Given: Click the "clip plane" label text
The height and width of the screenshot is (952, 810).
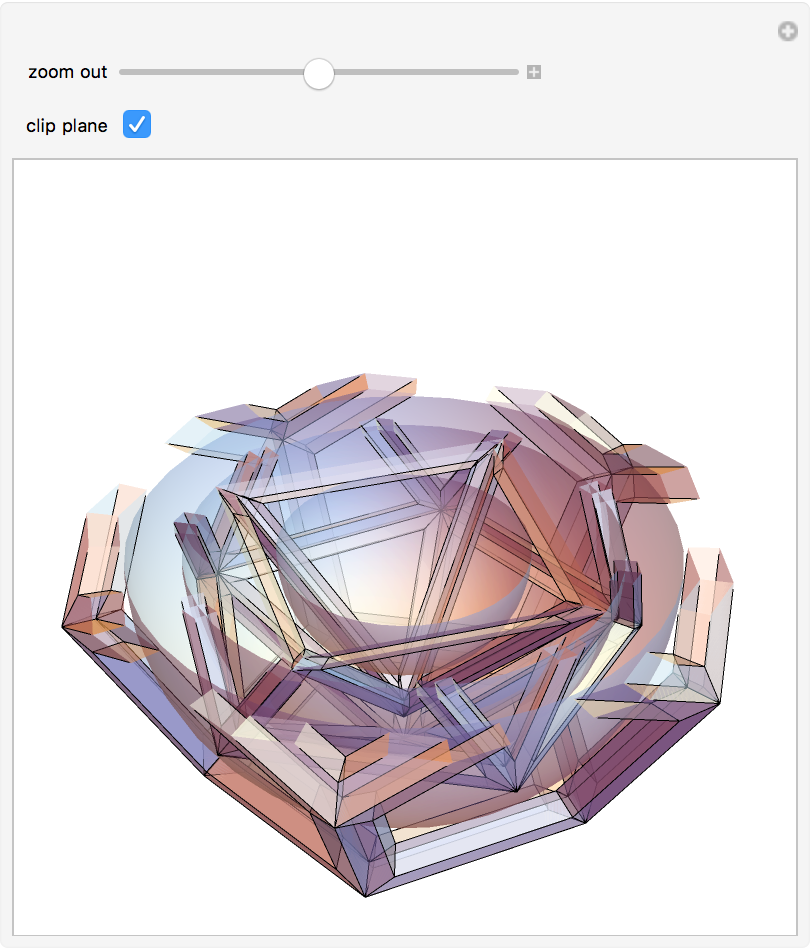Looking at the screenshot, I should pyautogui.click(x=67, y=126).
